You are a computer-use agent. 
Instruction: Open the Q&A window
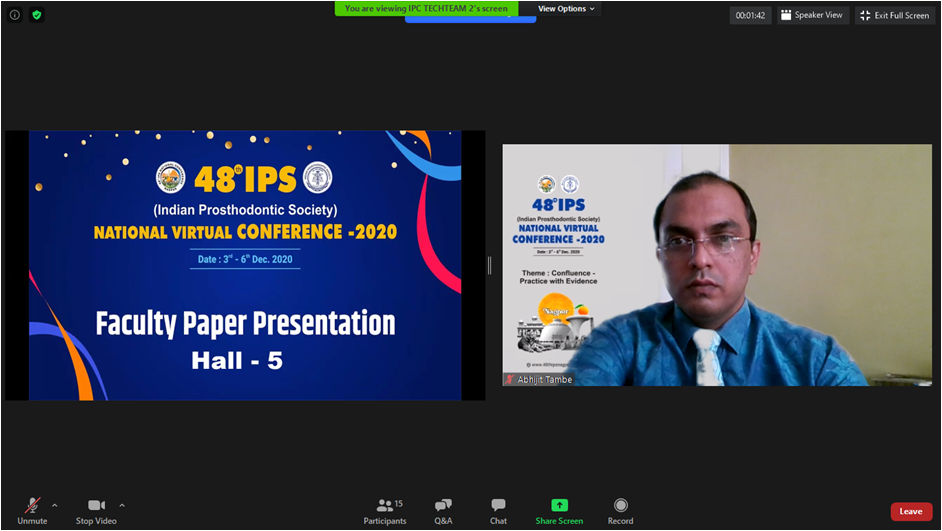click(x=443, y=511)
